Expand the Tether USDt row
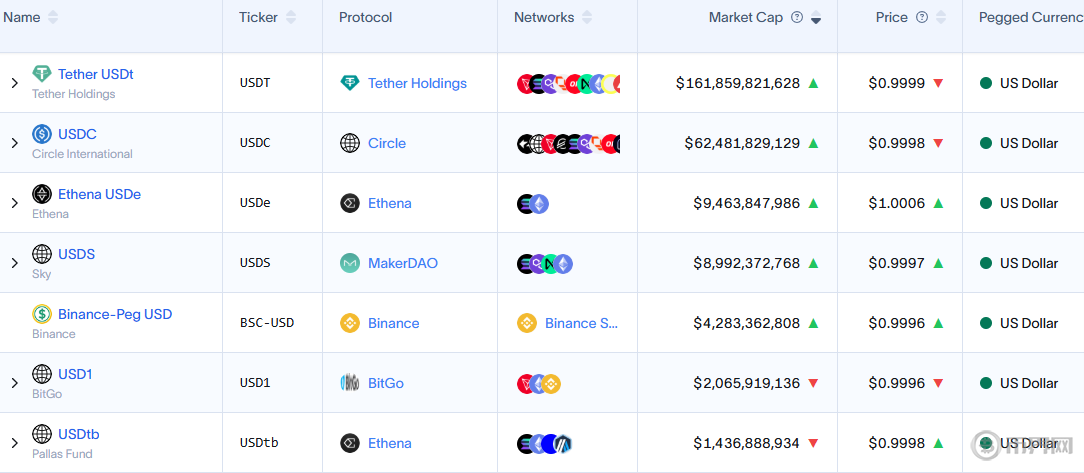 click(x=14, y=83)
